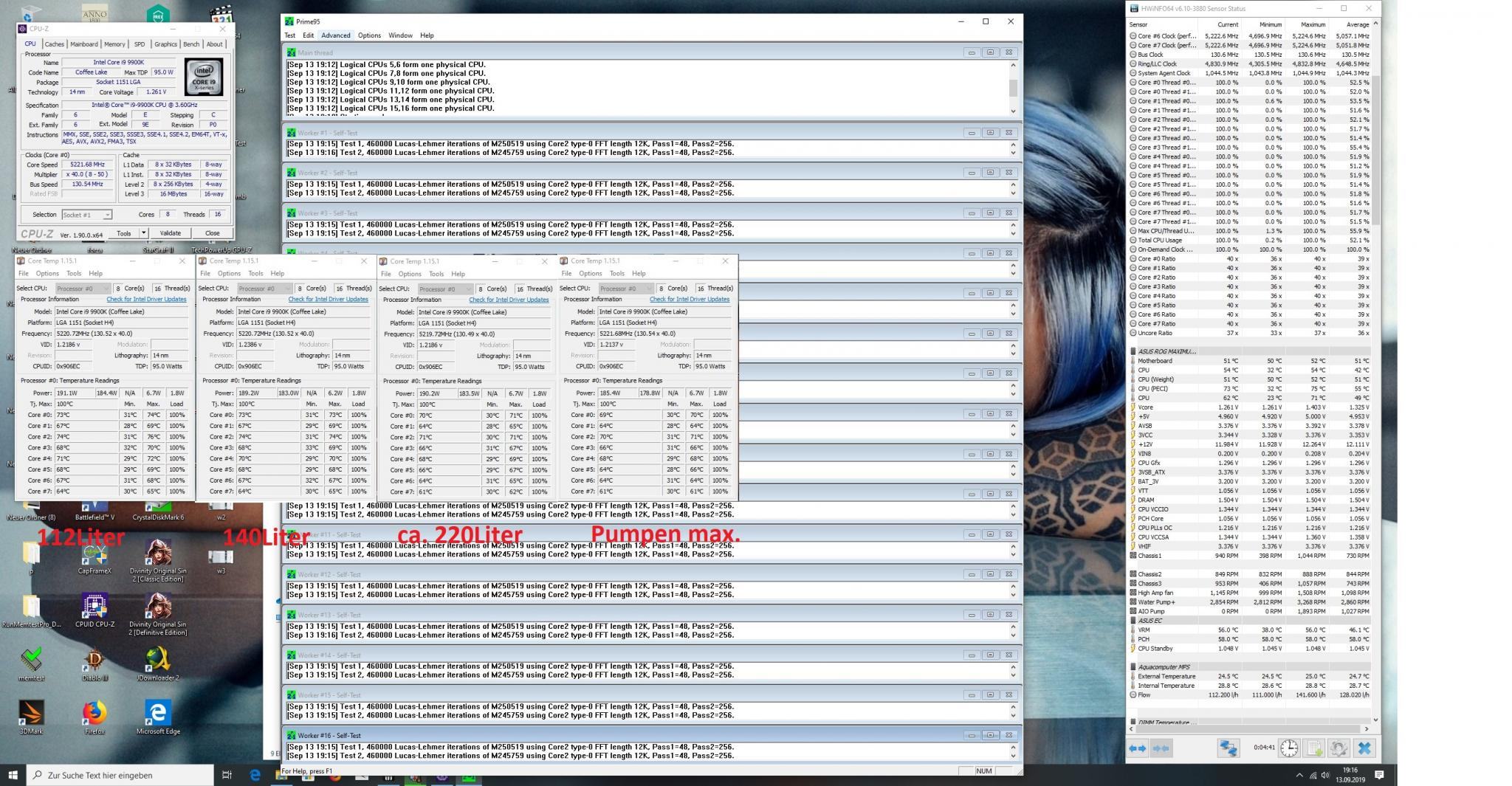Check for Intel Driver Updates in first Core Temp
The height and width of the screenshot is (786, 1512).
click(146, 300)
